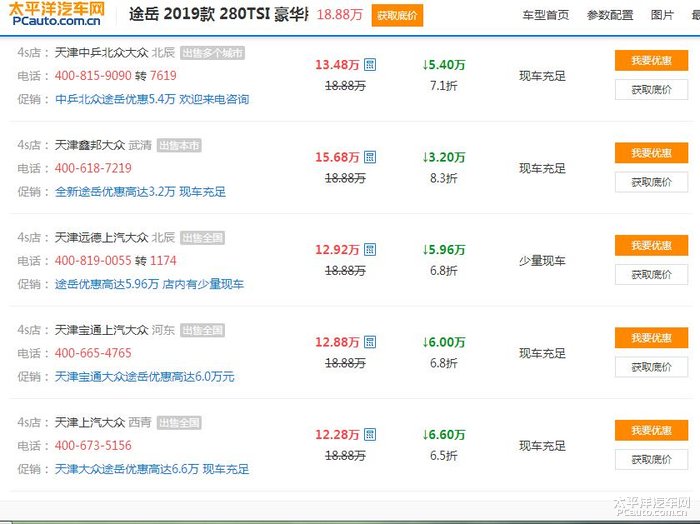
Task: Click header orange 获取底价 button
Action: click(397, 16)
